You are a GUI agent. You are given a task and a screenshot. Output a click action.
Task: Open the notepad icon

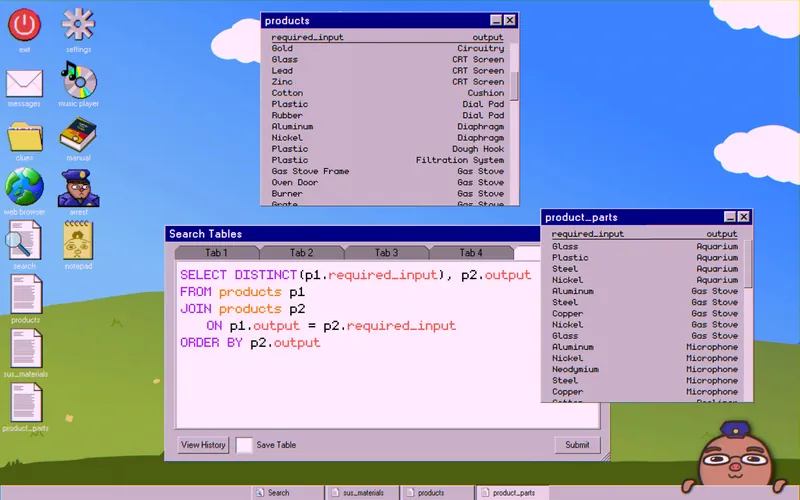[78, 240]
